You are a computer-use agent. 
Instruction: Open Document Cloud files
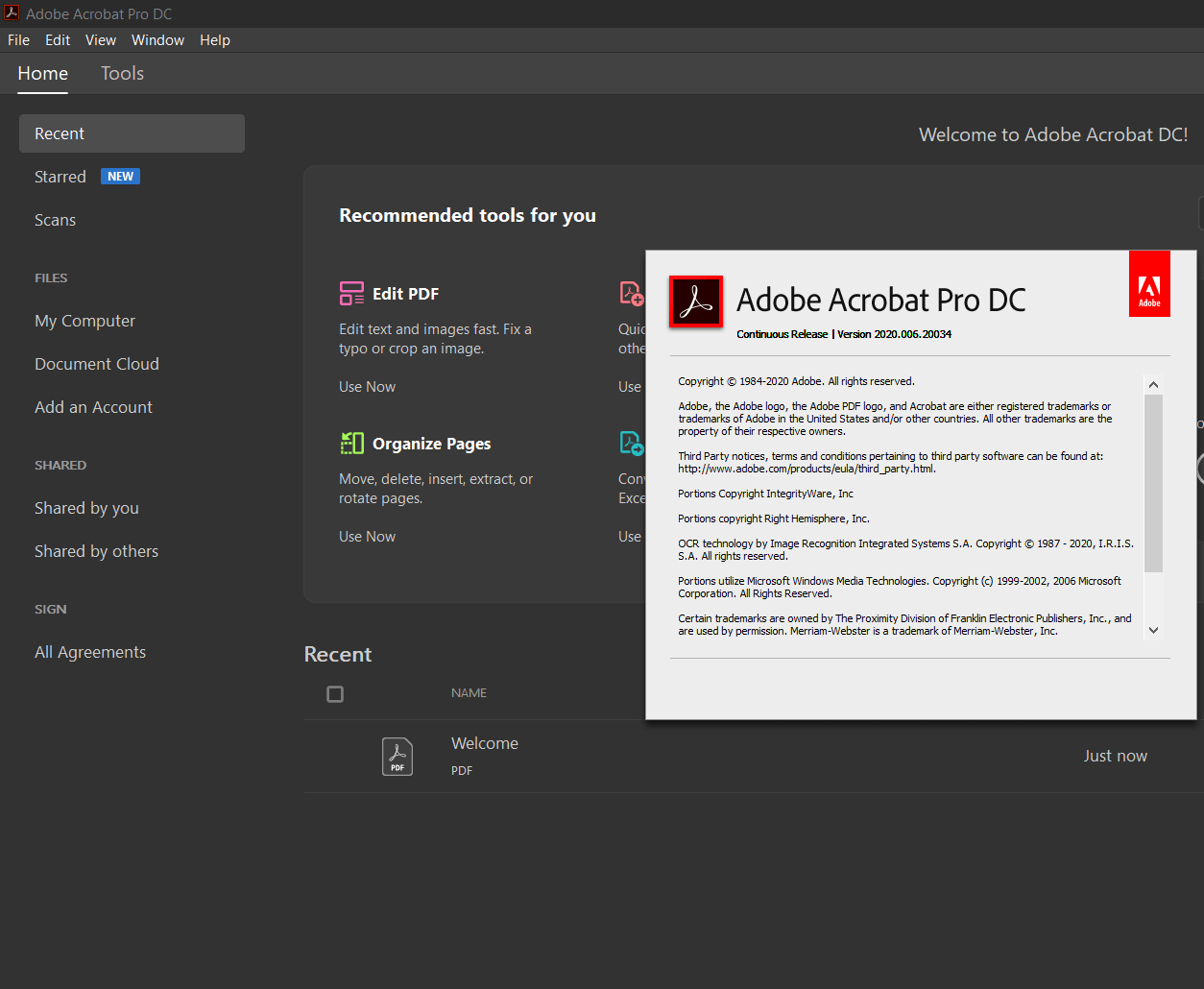click(97, 364)
